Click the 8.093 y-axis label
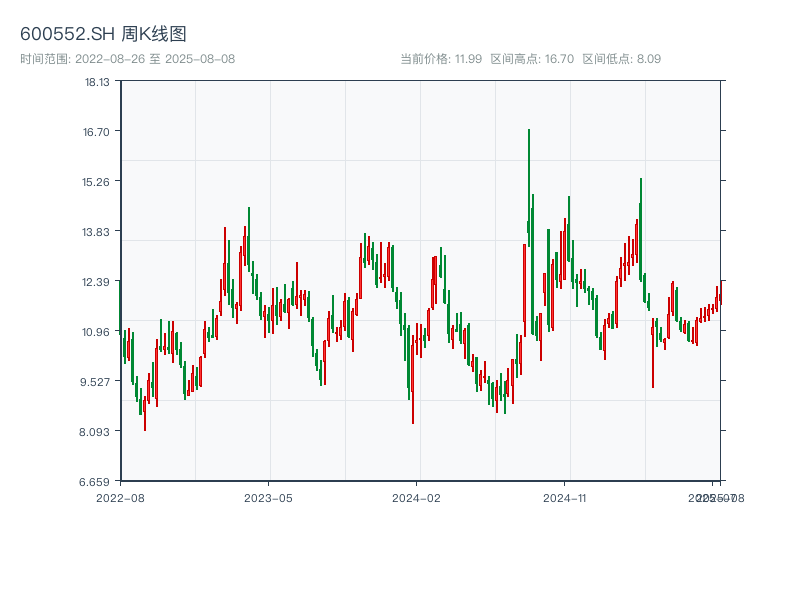Viewport: 800px width, 600px height. pos(94,432)
